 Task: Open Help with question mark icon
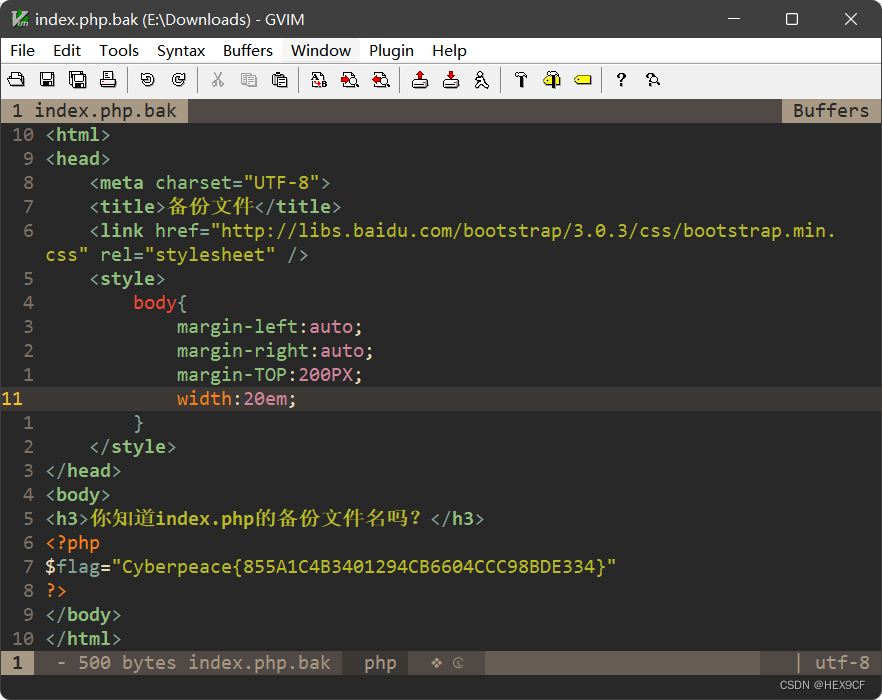[x=621, y=80]
